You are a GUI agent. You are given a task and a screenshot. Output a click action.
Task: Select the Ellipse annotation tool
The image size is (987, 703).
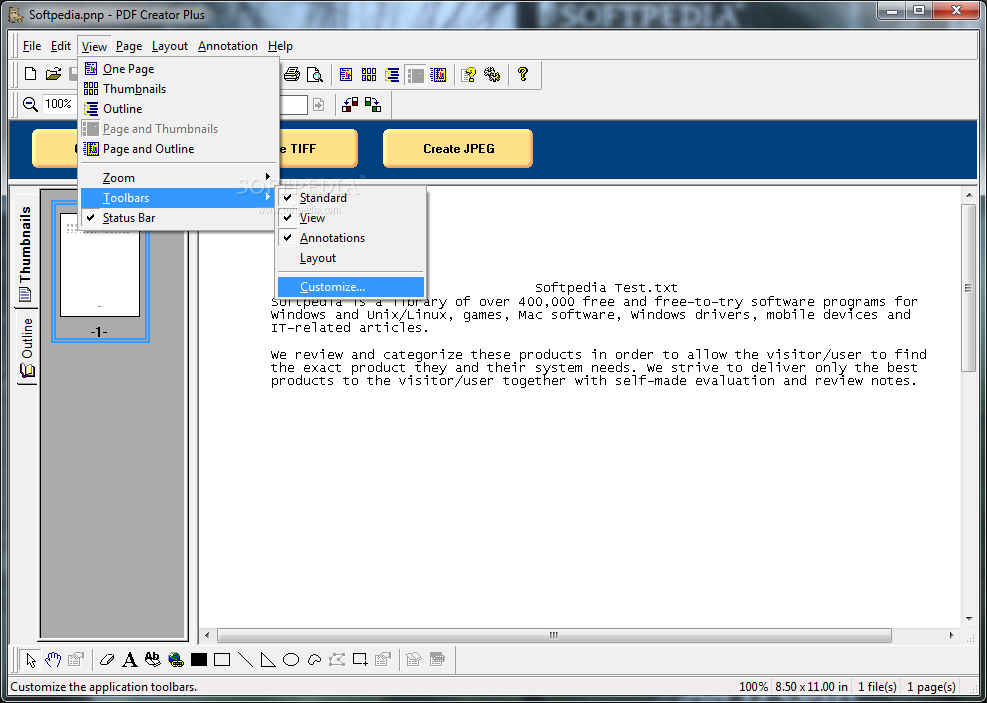(x=291, y=660)
